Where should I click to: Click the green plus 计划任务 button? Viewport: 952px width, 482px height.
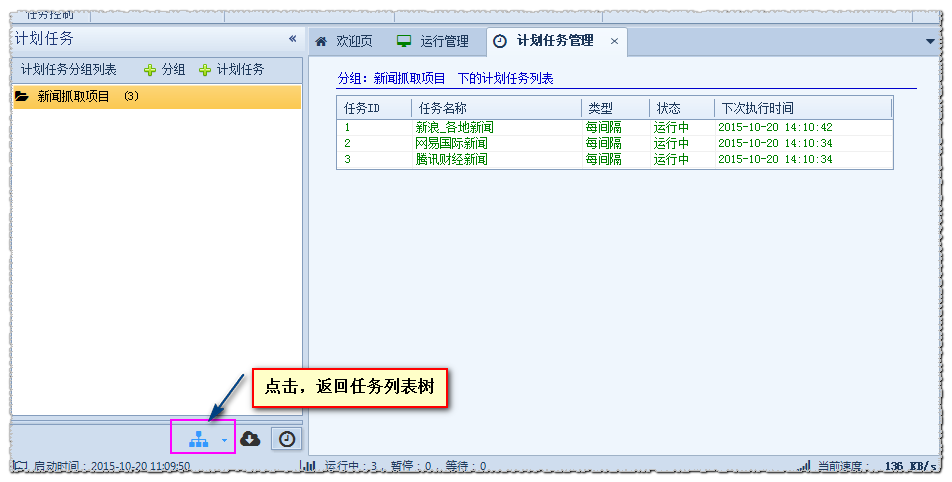point(231,70)
